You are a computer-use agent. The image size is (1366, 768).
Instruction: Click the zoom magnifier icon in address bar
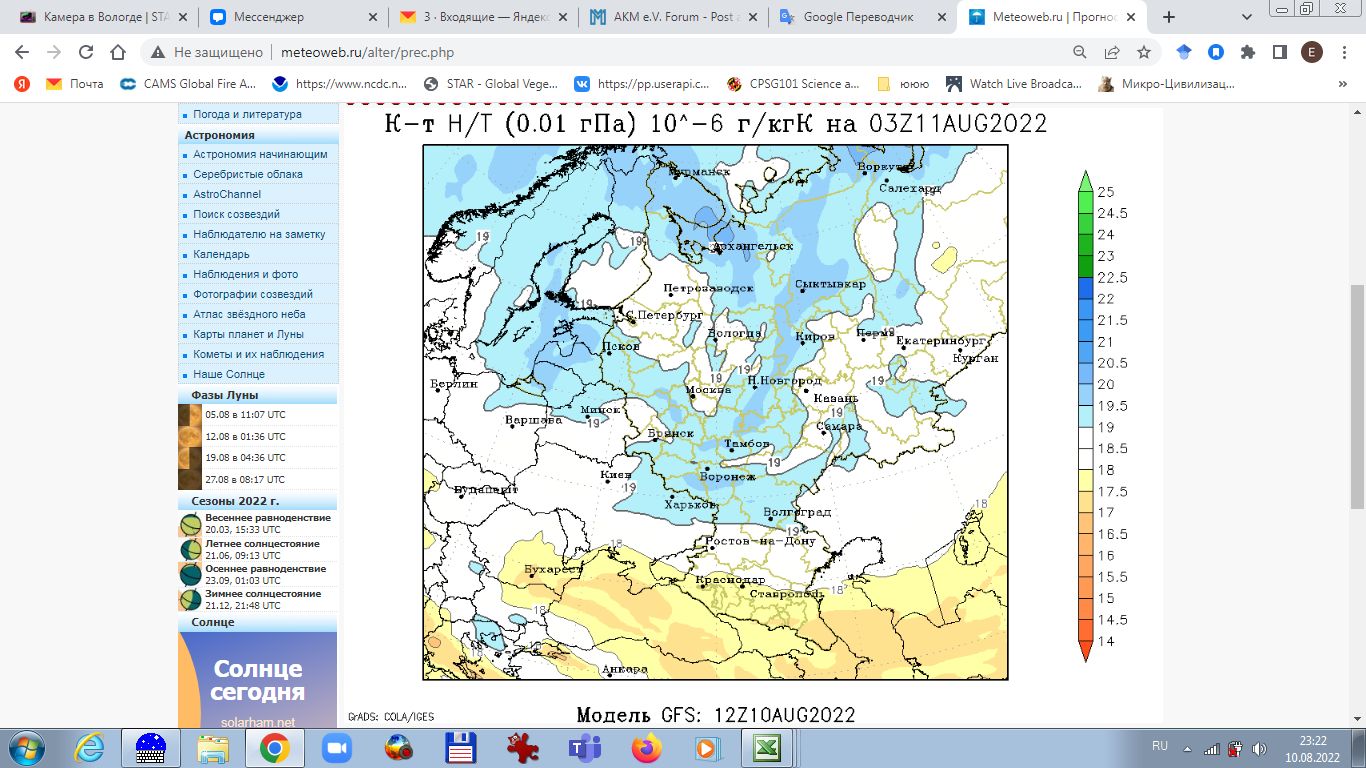coord(1080,52)
